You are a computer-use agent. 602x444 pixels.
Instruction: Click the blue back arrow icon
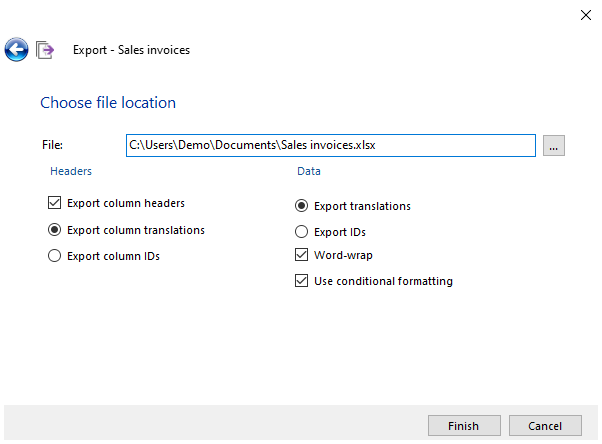[x=16, y=49]
